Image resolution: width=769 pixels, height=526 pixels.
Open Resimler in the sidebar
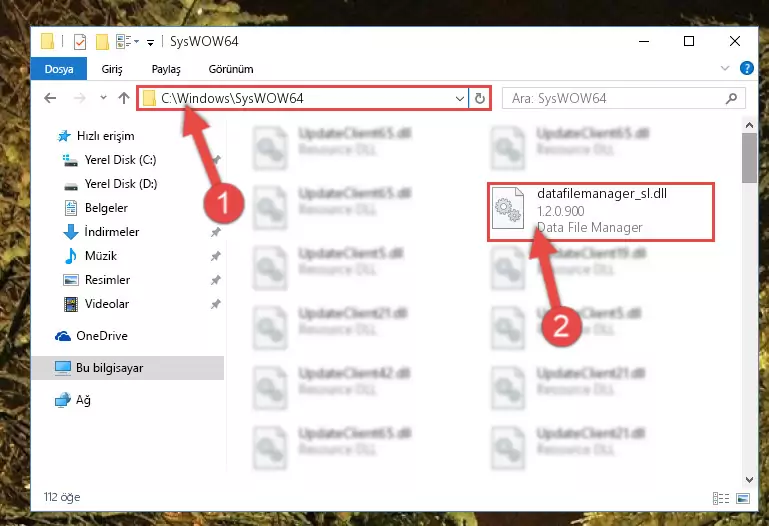tap(107, 280)
